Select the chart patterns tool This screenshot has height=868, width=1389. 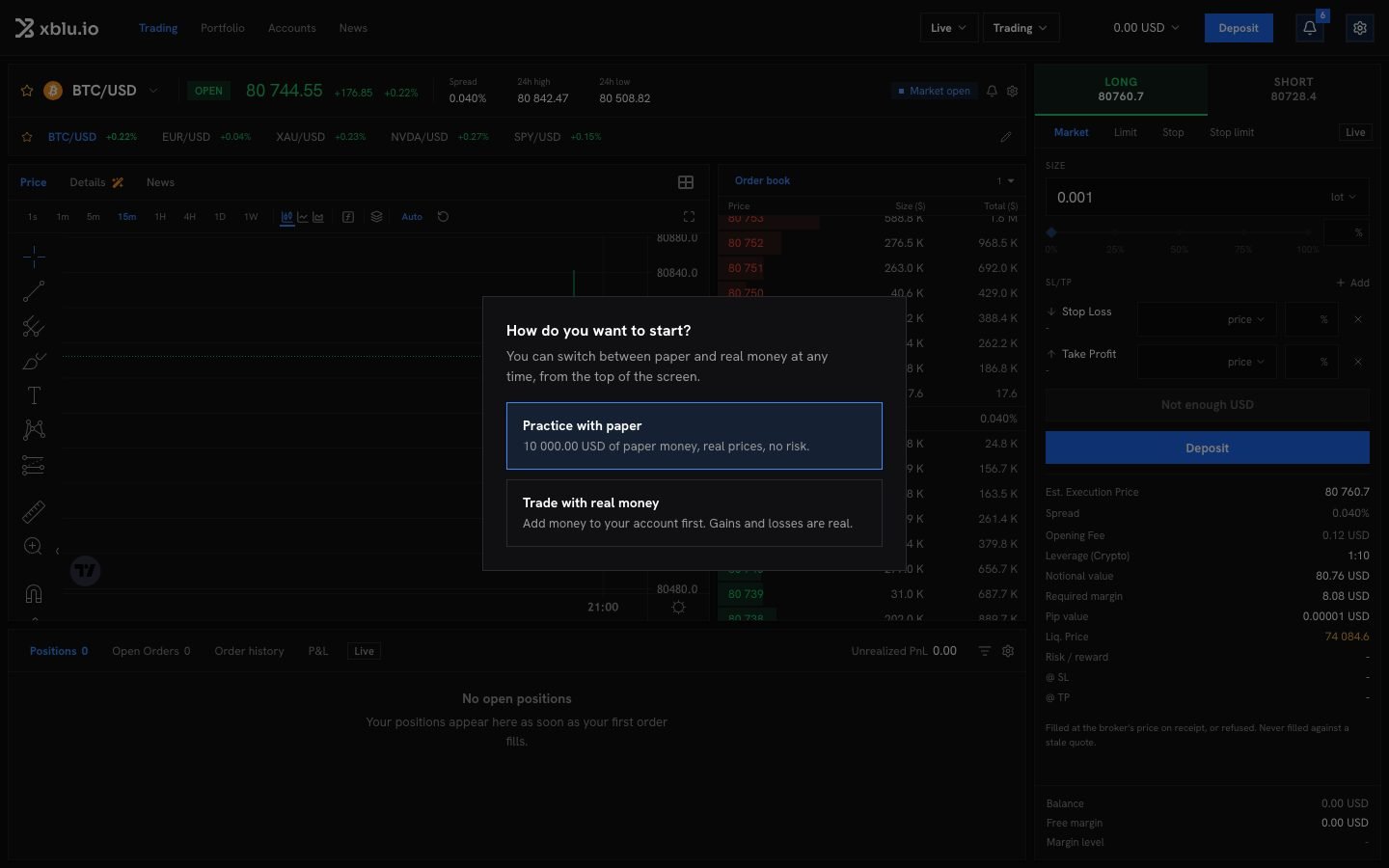tap(34, 430)
